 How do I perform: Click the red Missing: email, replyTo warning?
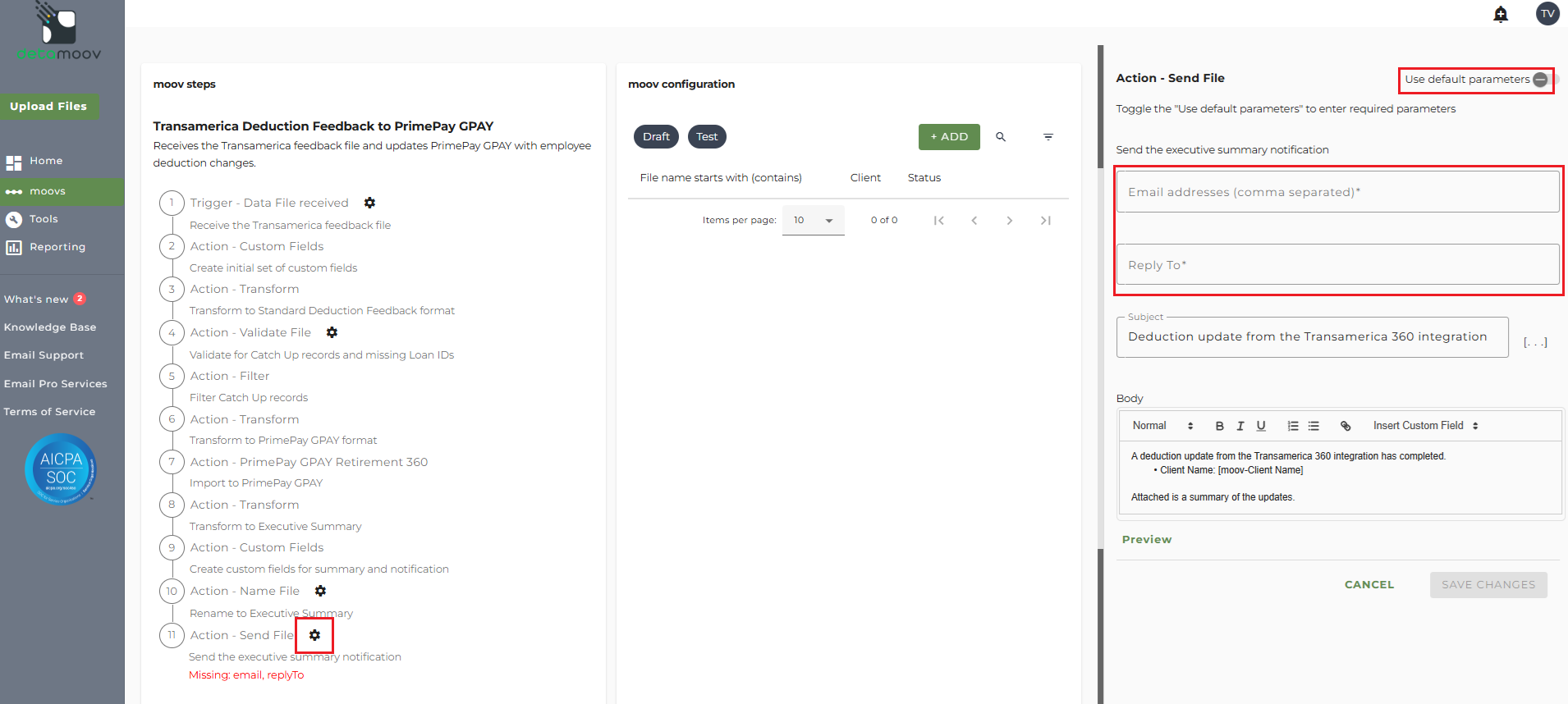point(246,675)
